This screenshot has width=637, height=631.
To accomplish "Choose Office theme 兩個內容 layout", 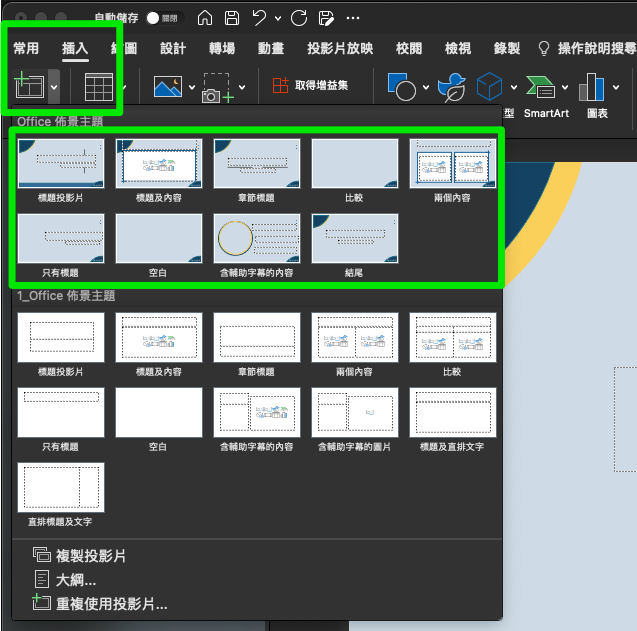I will [453, 163].
